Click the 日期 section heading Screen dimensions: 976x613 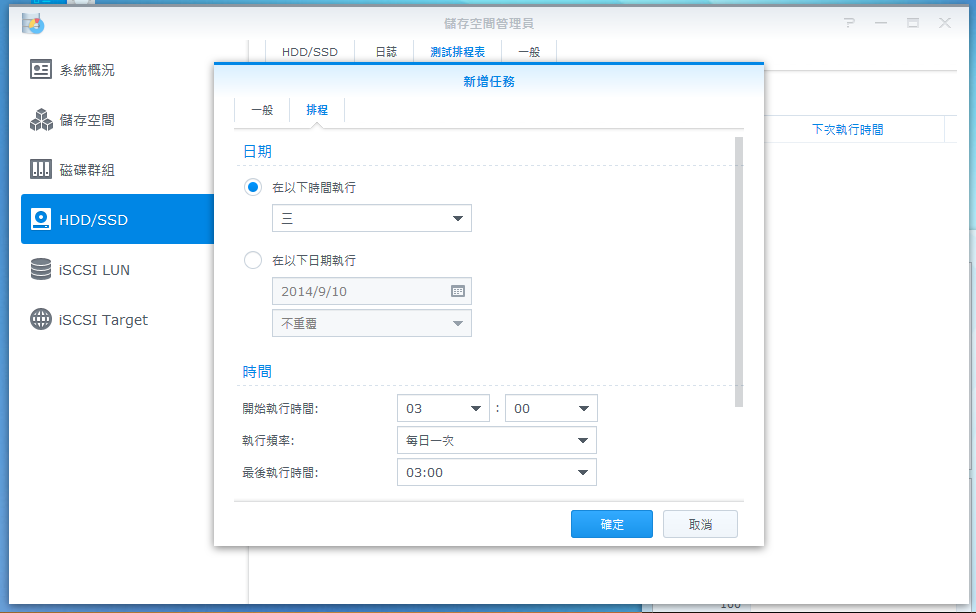[257, 151]
